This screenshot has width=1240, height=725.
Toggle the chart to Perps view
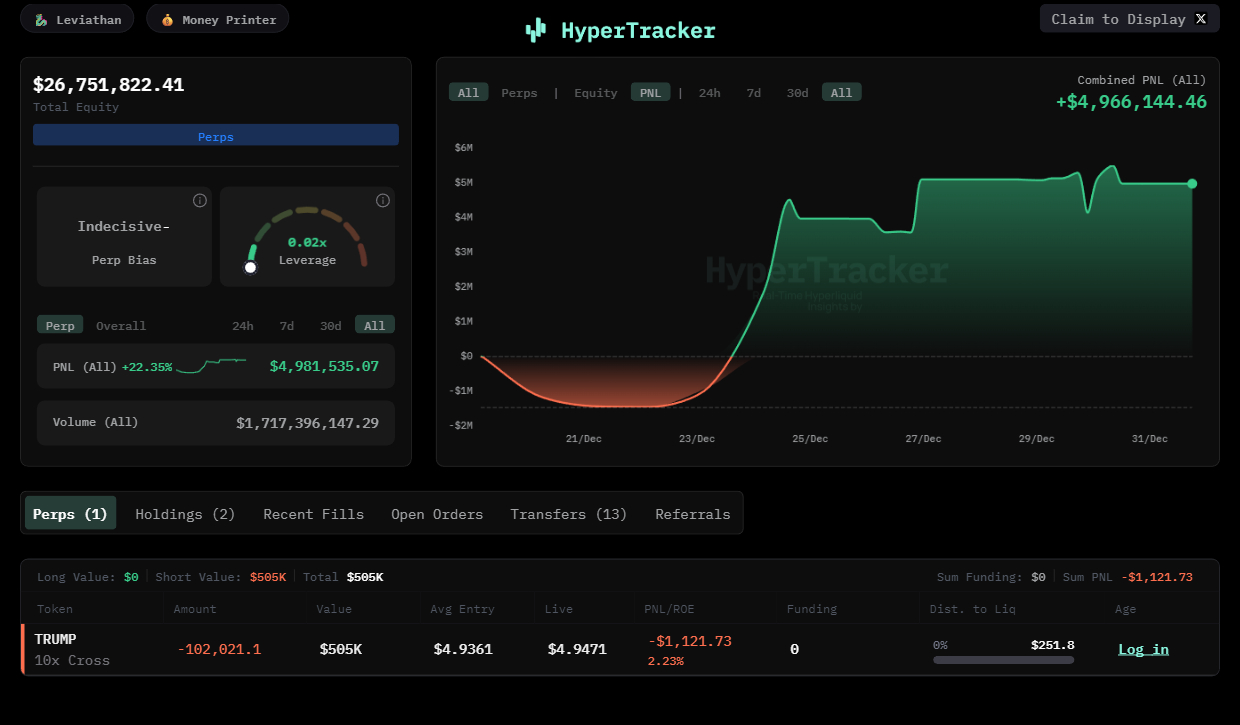coord(519,93)
